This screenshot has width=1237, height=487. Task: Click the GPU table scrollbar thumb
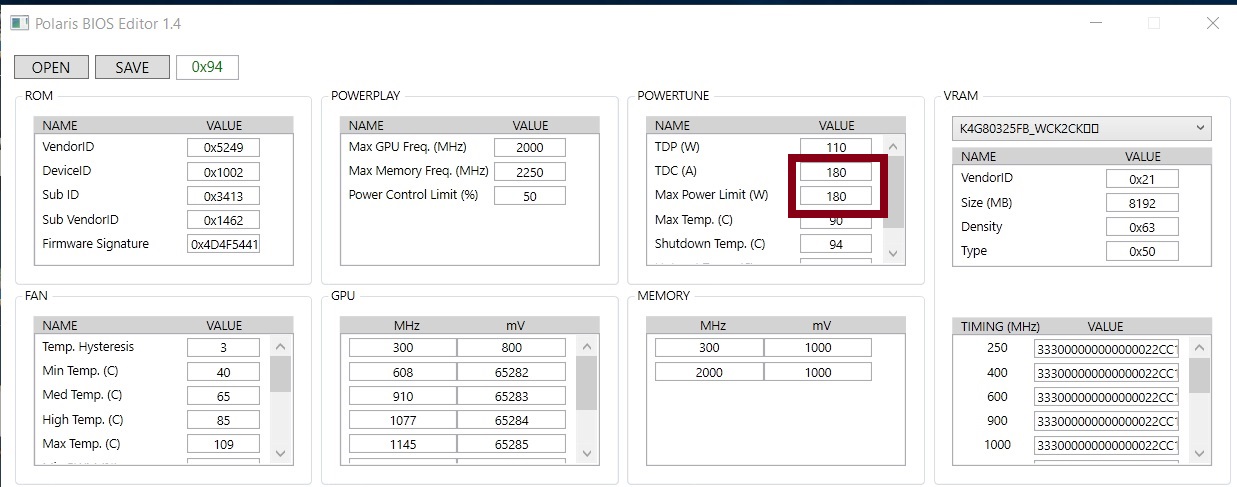pos(588,384)
